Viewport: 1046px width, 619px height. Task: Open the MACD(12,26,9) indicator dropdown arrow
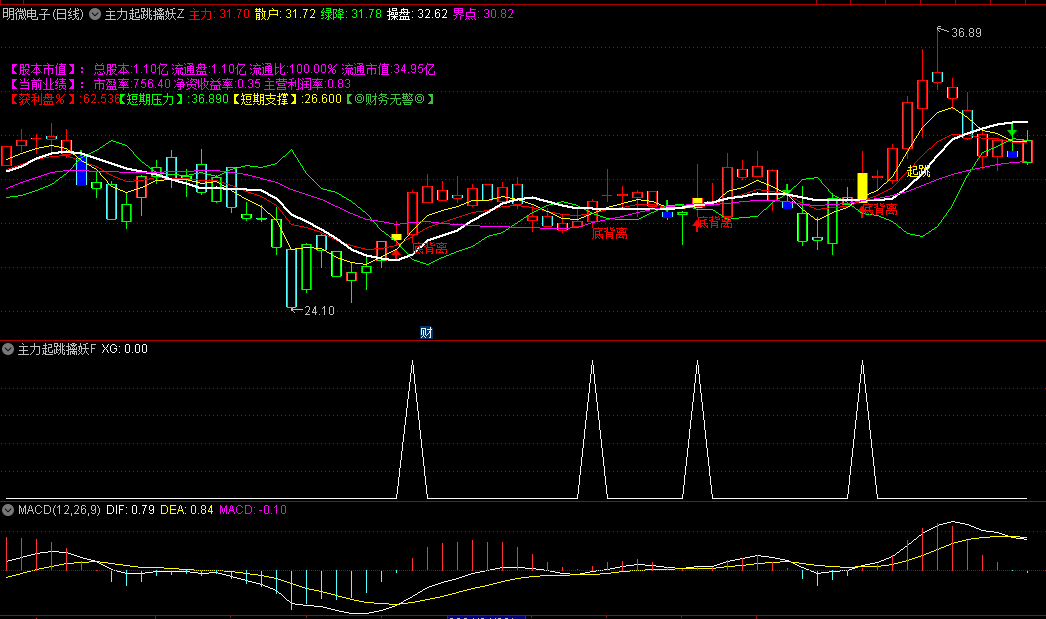[x=9, y=510]
